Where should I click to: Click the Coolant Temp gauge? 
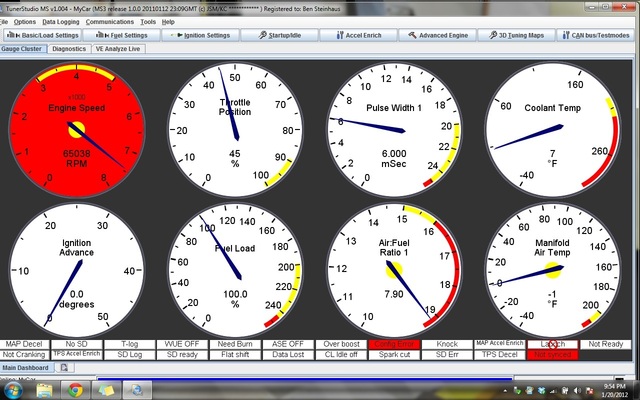(x=553, y=130)
